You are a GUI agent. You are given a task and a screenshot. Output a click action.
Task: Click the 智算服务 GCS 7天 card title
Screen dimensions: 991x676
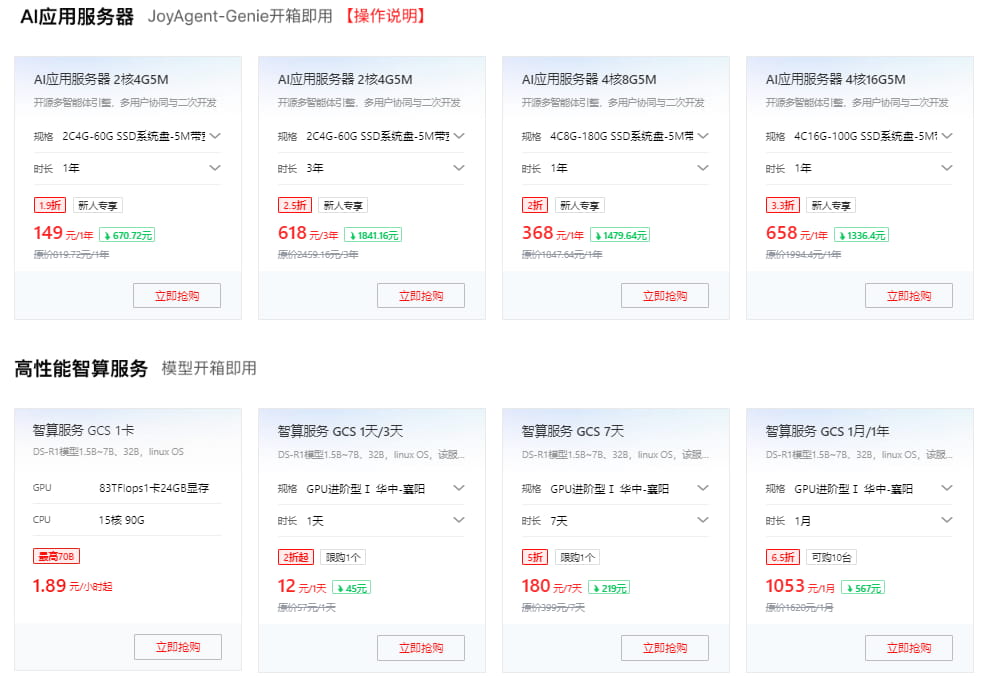(x=572, y=431)
